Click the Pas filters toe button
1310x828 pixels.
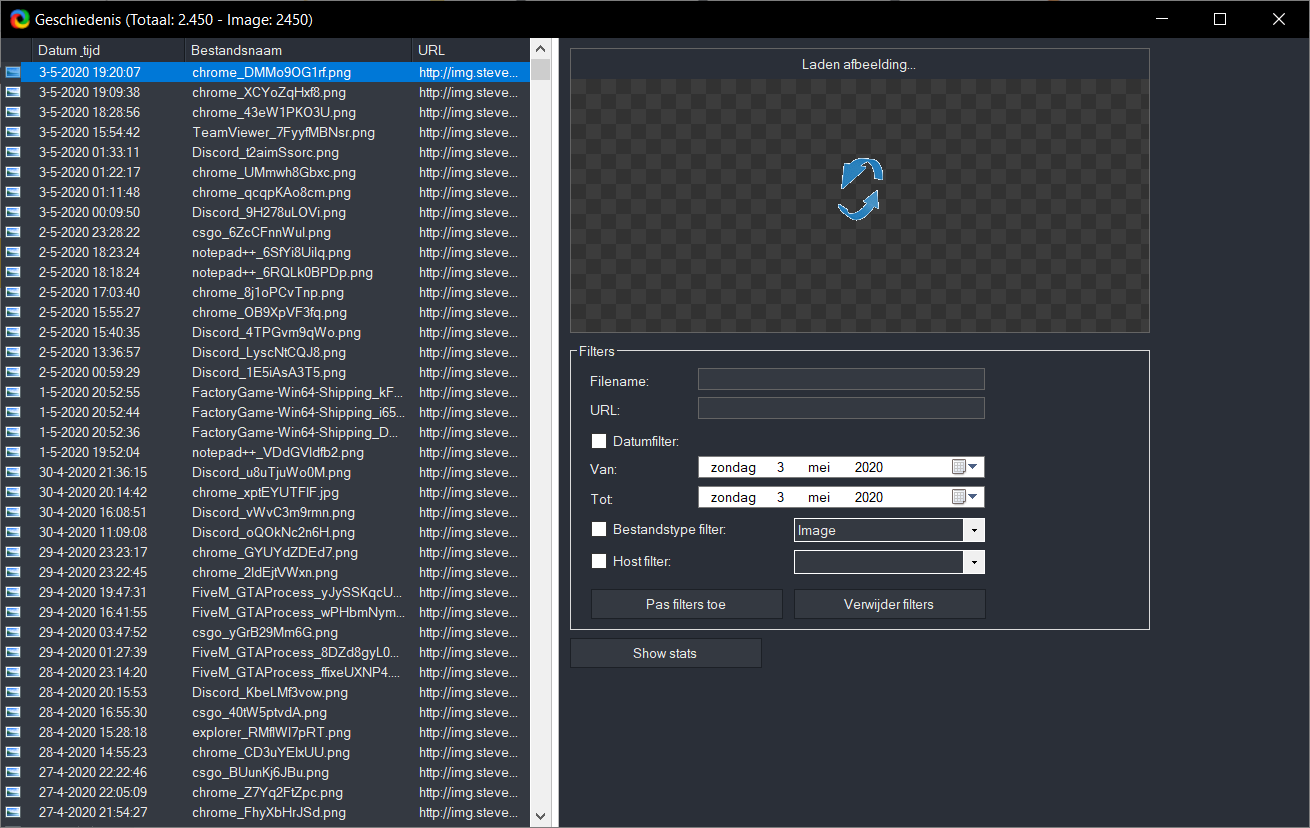pos(686,604)
